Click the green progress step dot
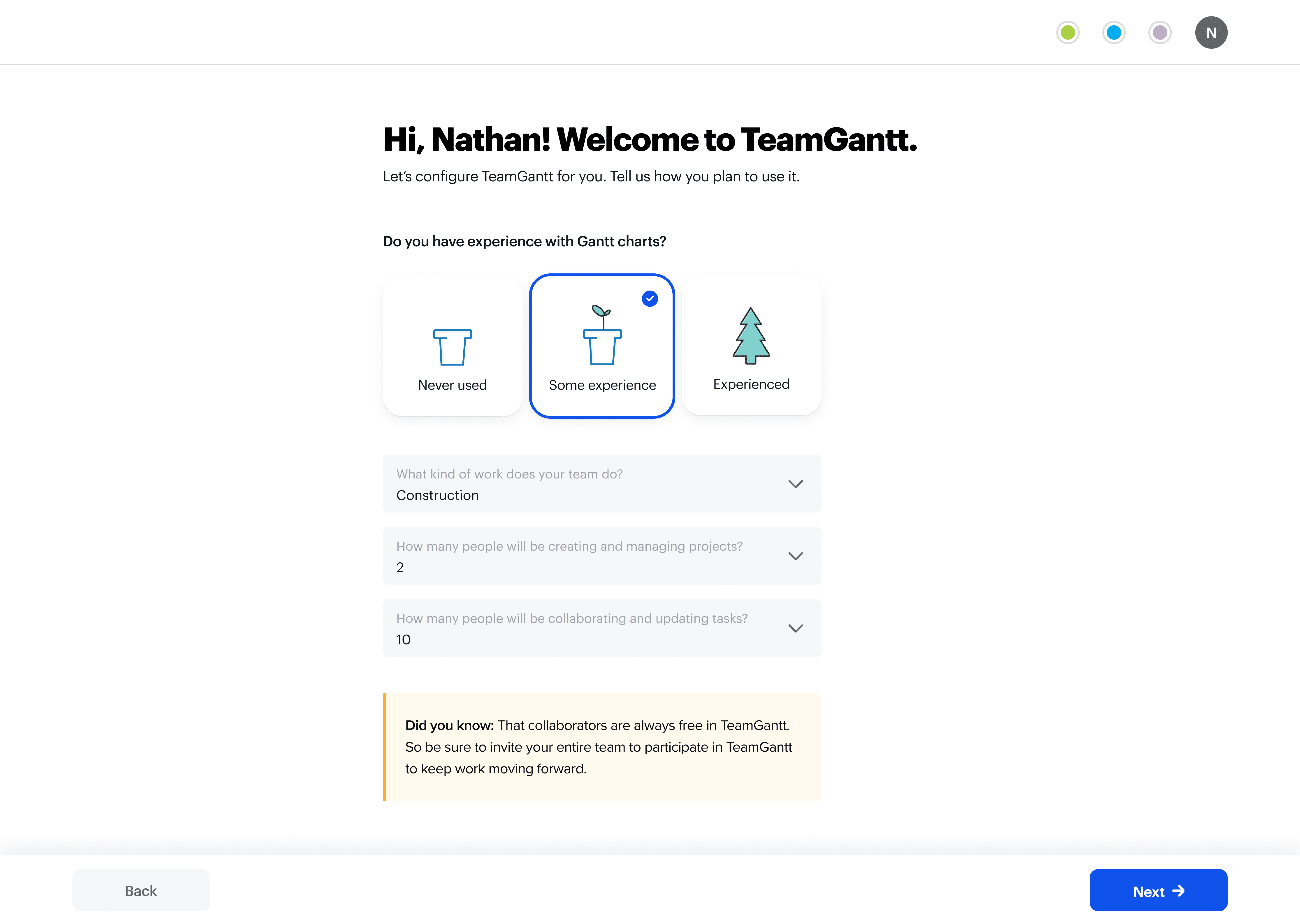 (1067, 32)
